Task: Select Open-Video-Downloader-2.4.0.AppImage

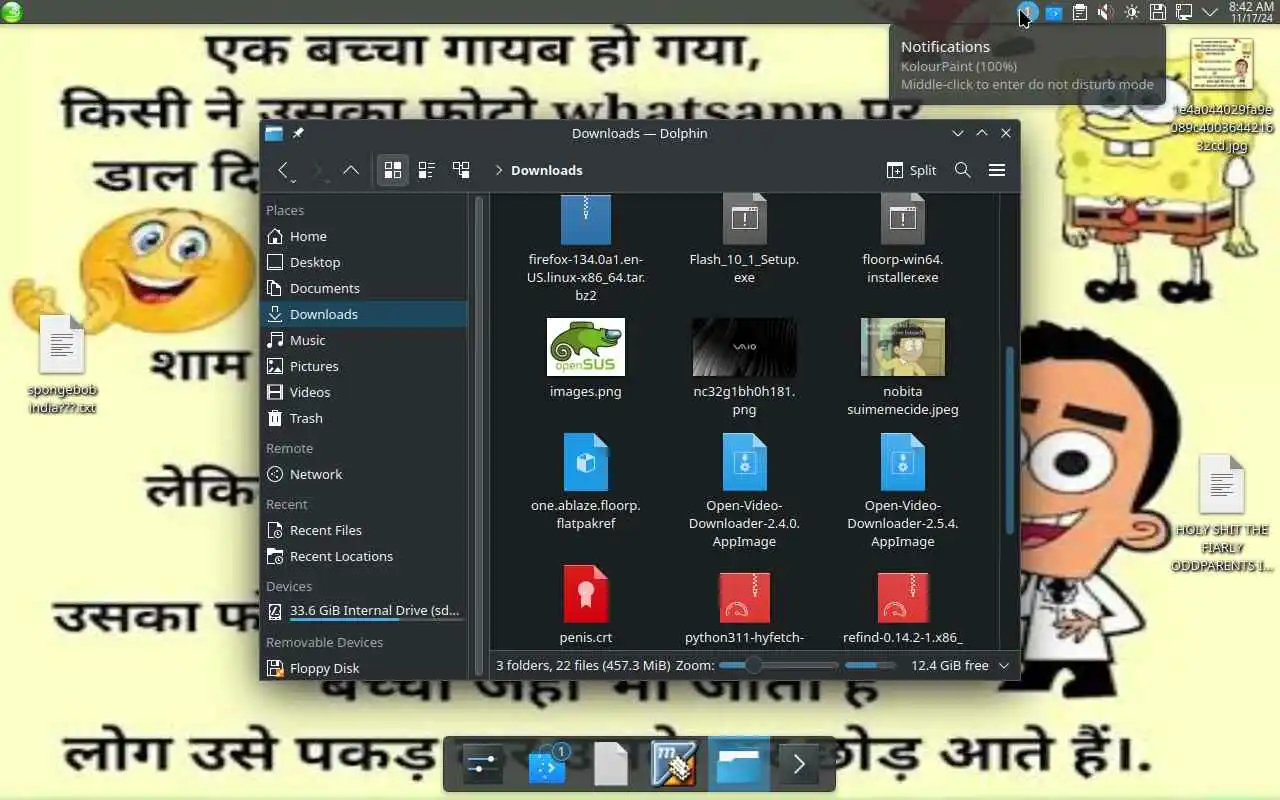Action: pyautogui.click(x=744, y=490)
